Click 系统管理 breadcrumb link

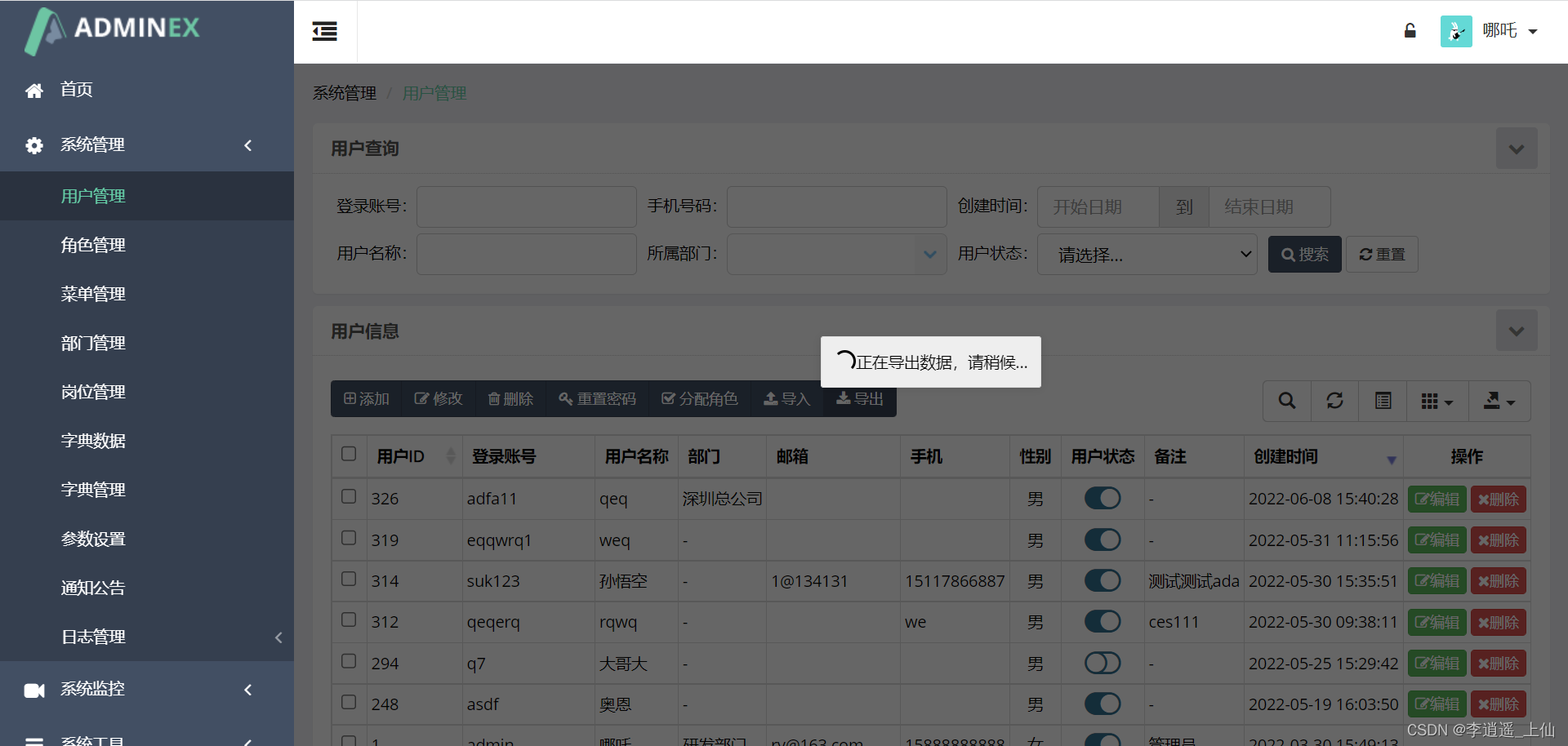click(x=345, y=93)
